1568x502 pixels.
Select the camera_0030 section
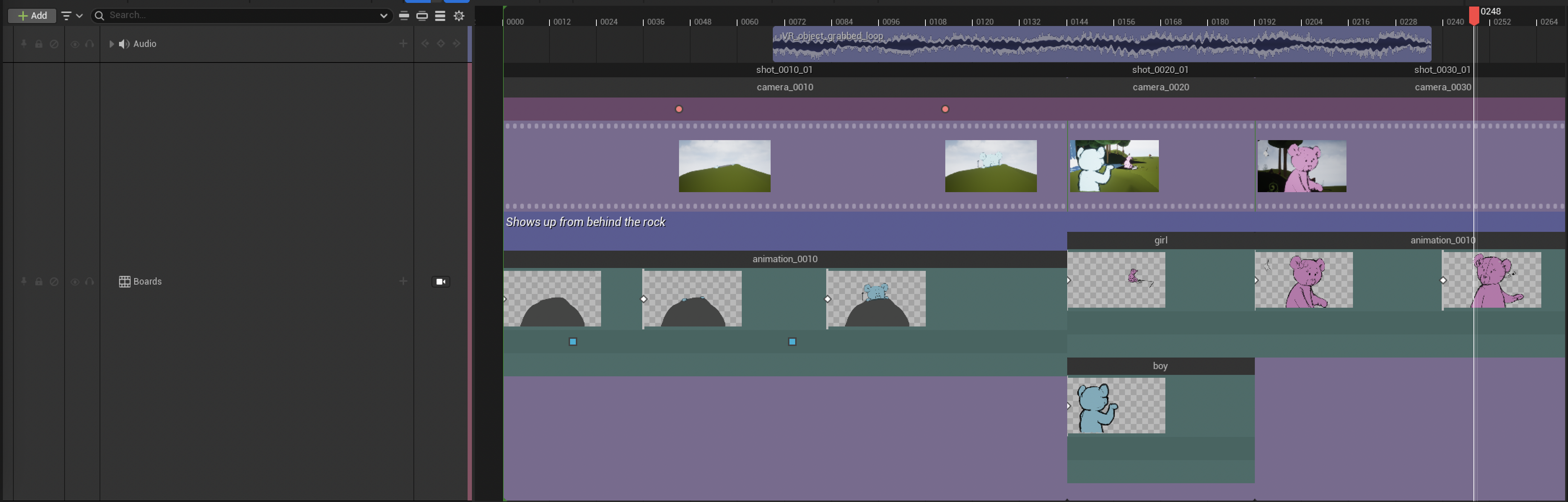point(1442,87)
